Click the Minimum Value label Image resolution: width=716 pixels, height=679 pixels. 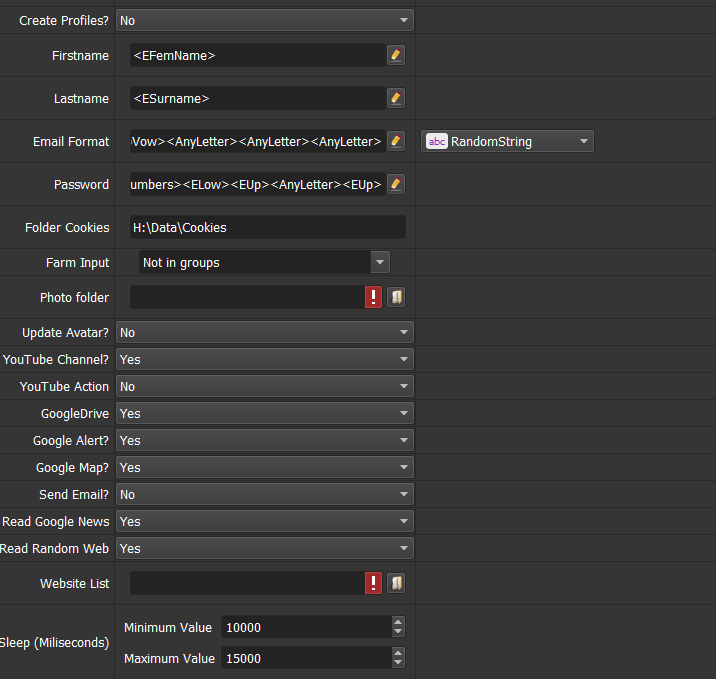(168, 627)
